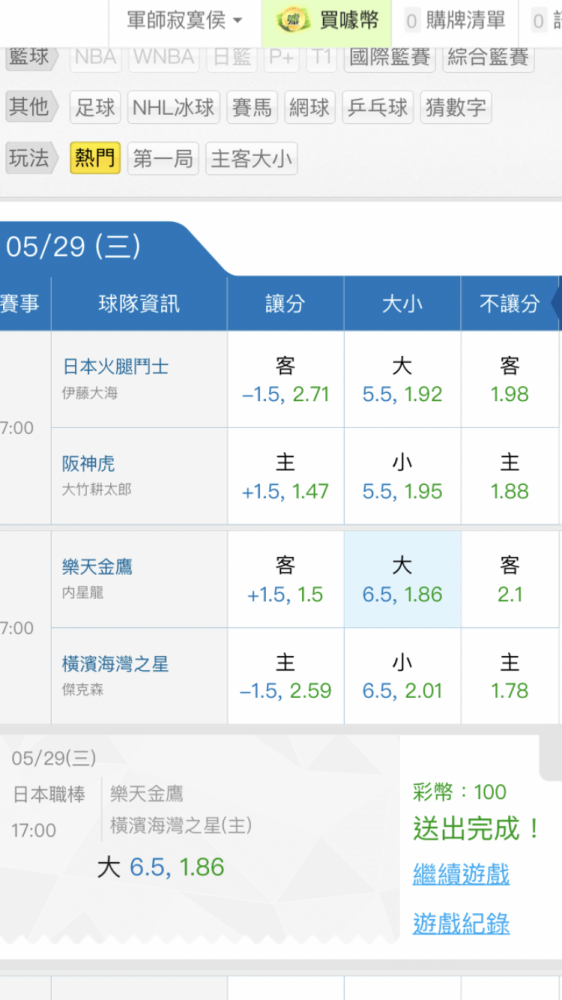This screenshot has height=1000, width=562.
Task: Pick 小 5.5, 1.95 under odds
Action: click(402, 476)
